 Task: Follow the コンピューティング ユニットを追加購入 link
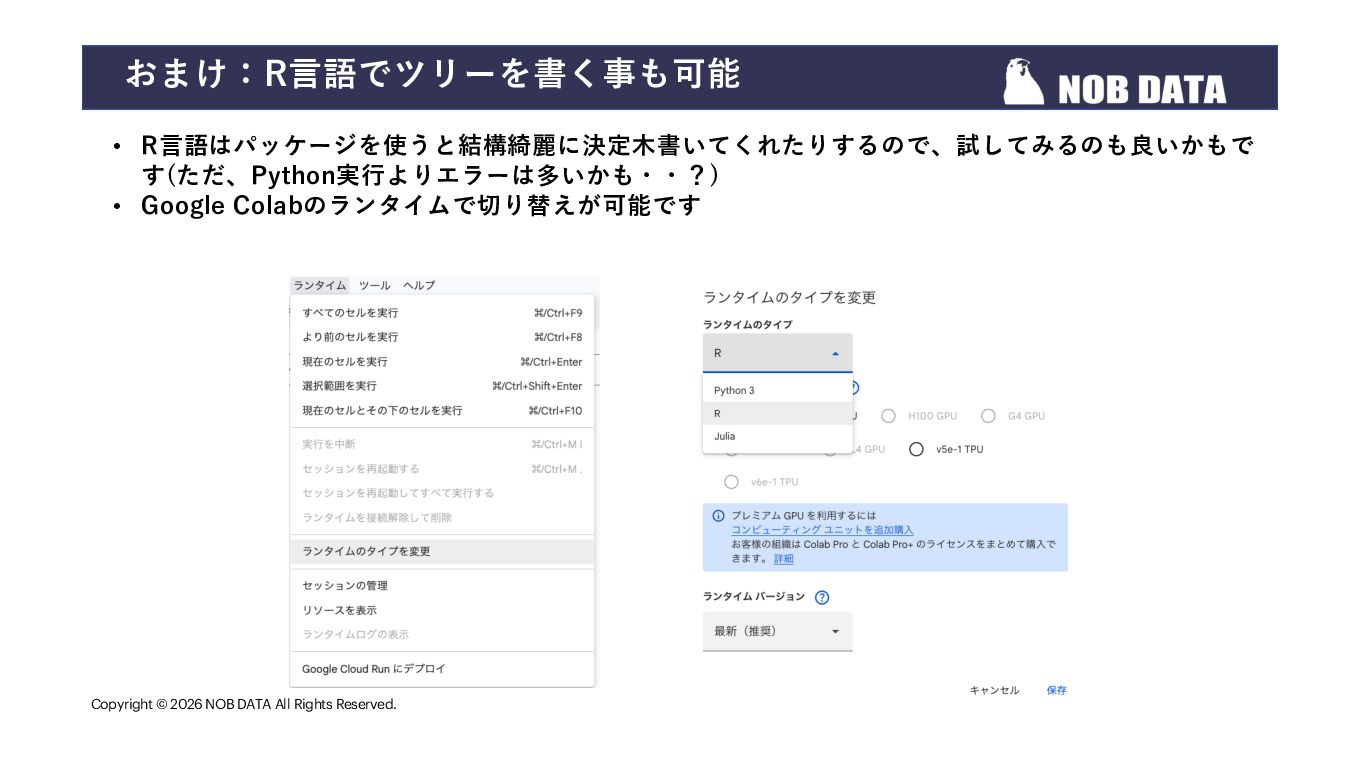(822, 530)
